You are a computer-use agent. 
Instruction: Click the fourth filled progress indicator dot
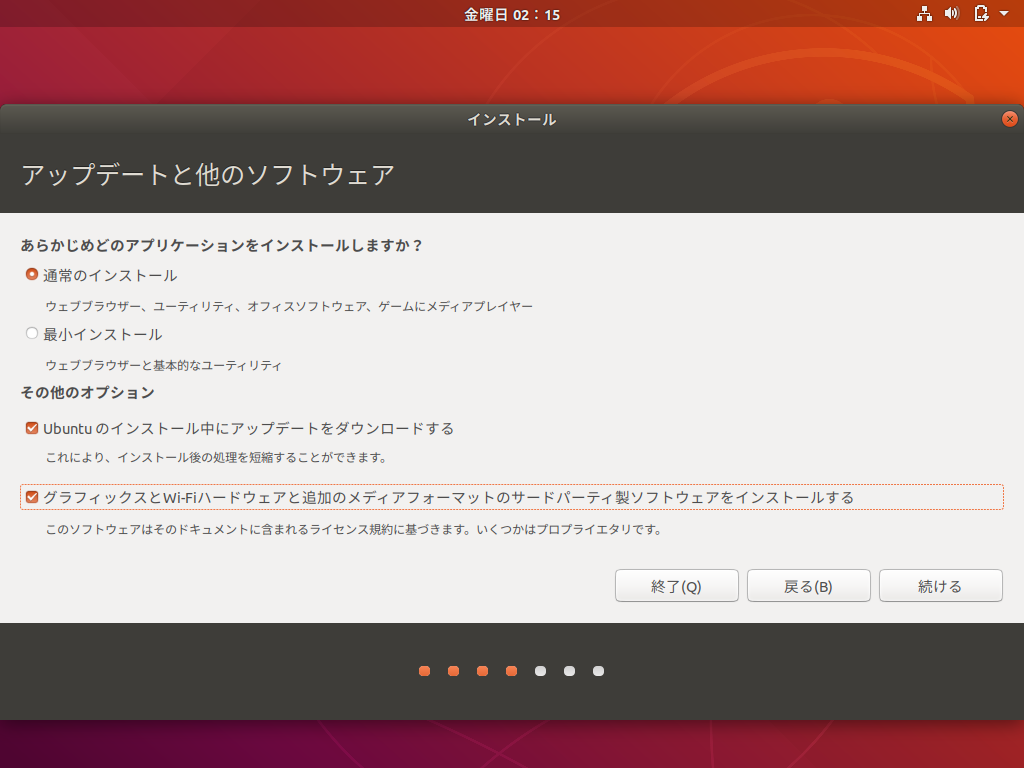point(511,671)
